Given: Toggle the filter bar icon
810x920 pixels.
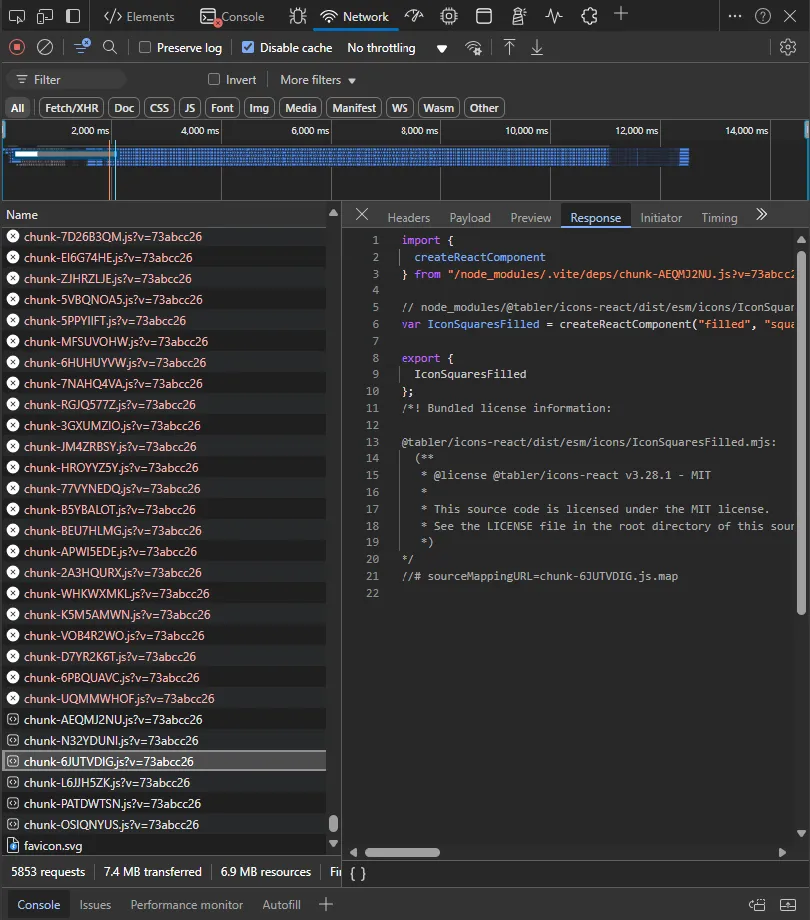Looking at the screenshot, I should [82, 46].
